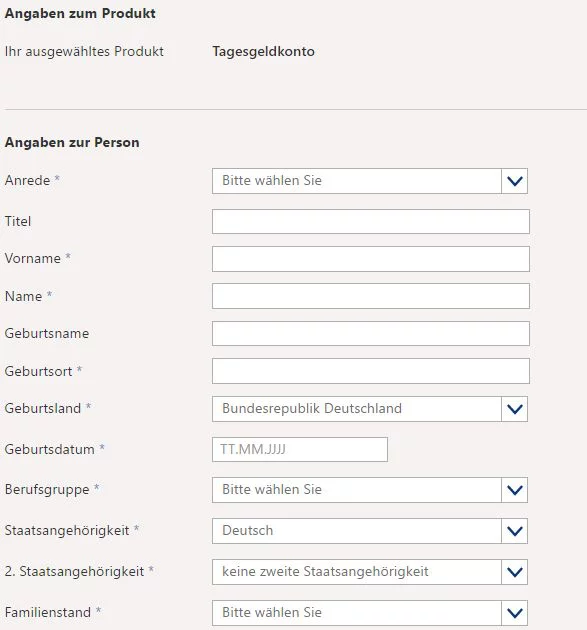Click the Familienstand chevron arrow
Image resolution: width=587 pixels, height=630 pixels.
click(515, 613)
